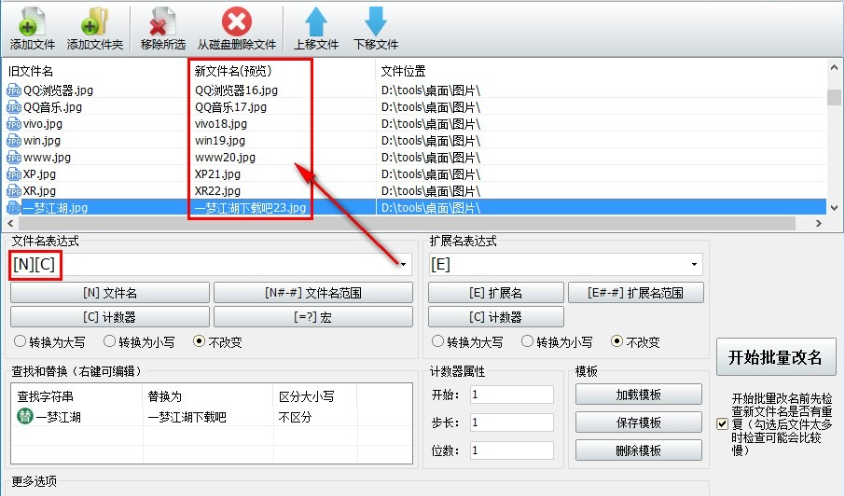Screen dimensions: 844x496
Task: Click the [=?] 宏 button
Action: tap(313, 317)
